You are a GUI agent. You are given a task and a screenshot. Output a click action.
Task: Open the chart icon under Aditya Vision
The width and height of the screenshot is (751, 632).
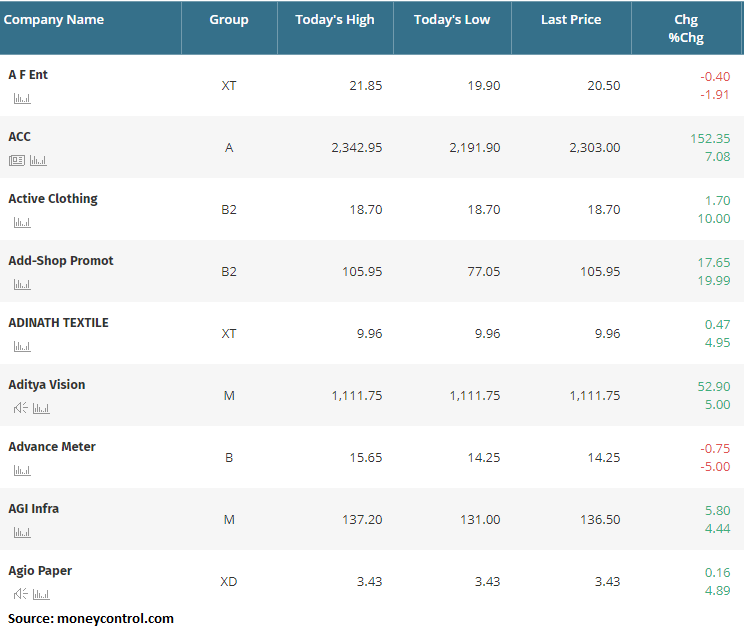(41, 408)
